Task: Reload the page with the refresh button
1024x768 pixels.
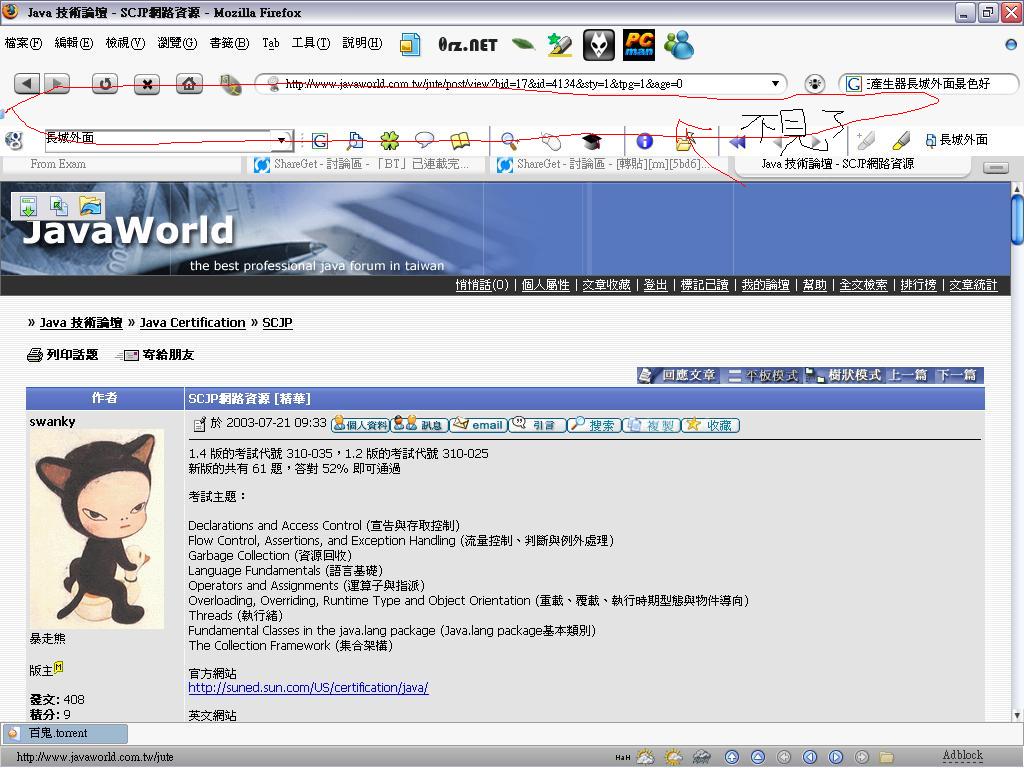Action: [105, 84]
